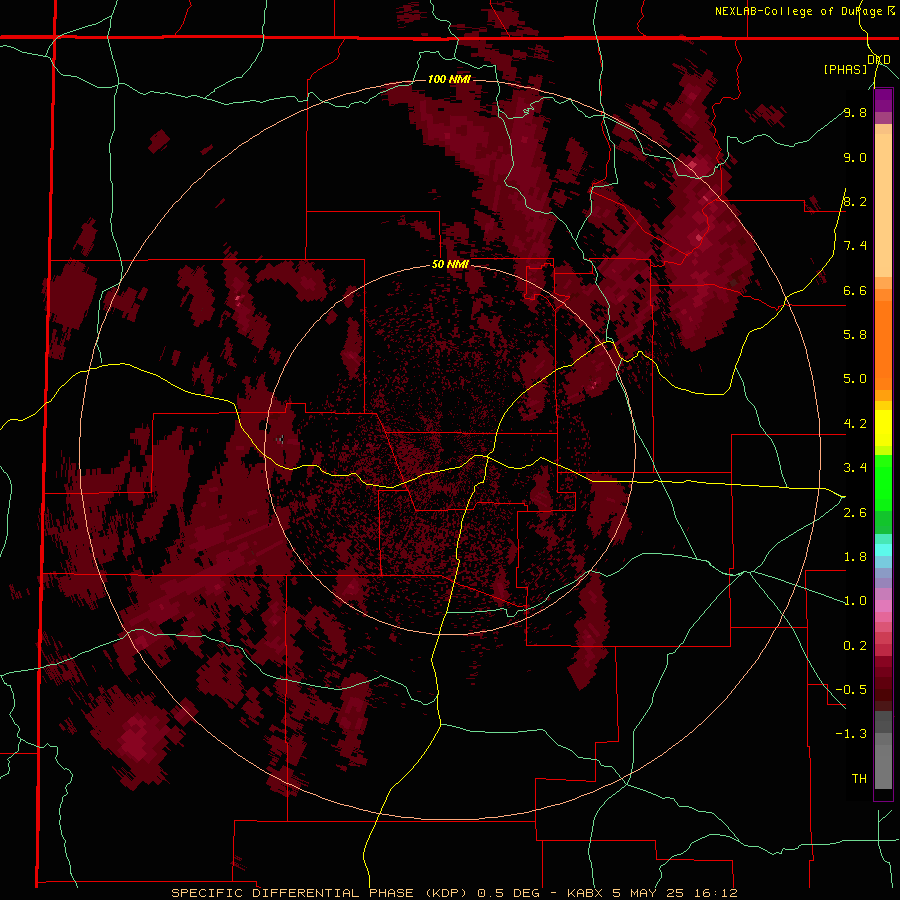Select the 6.6 scale value
Image resolution: width=900 pixels, height=900 pixels.
click(x=855, y=290)
